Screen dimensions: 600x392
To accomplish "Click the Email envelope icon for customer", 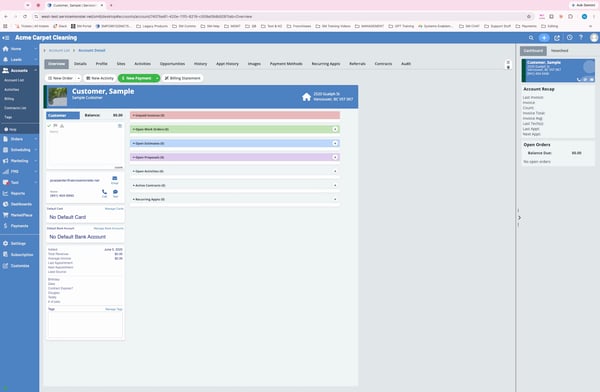I will [x=114, y=178].
